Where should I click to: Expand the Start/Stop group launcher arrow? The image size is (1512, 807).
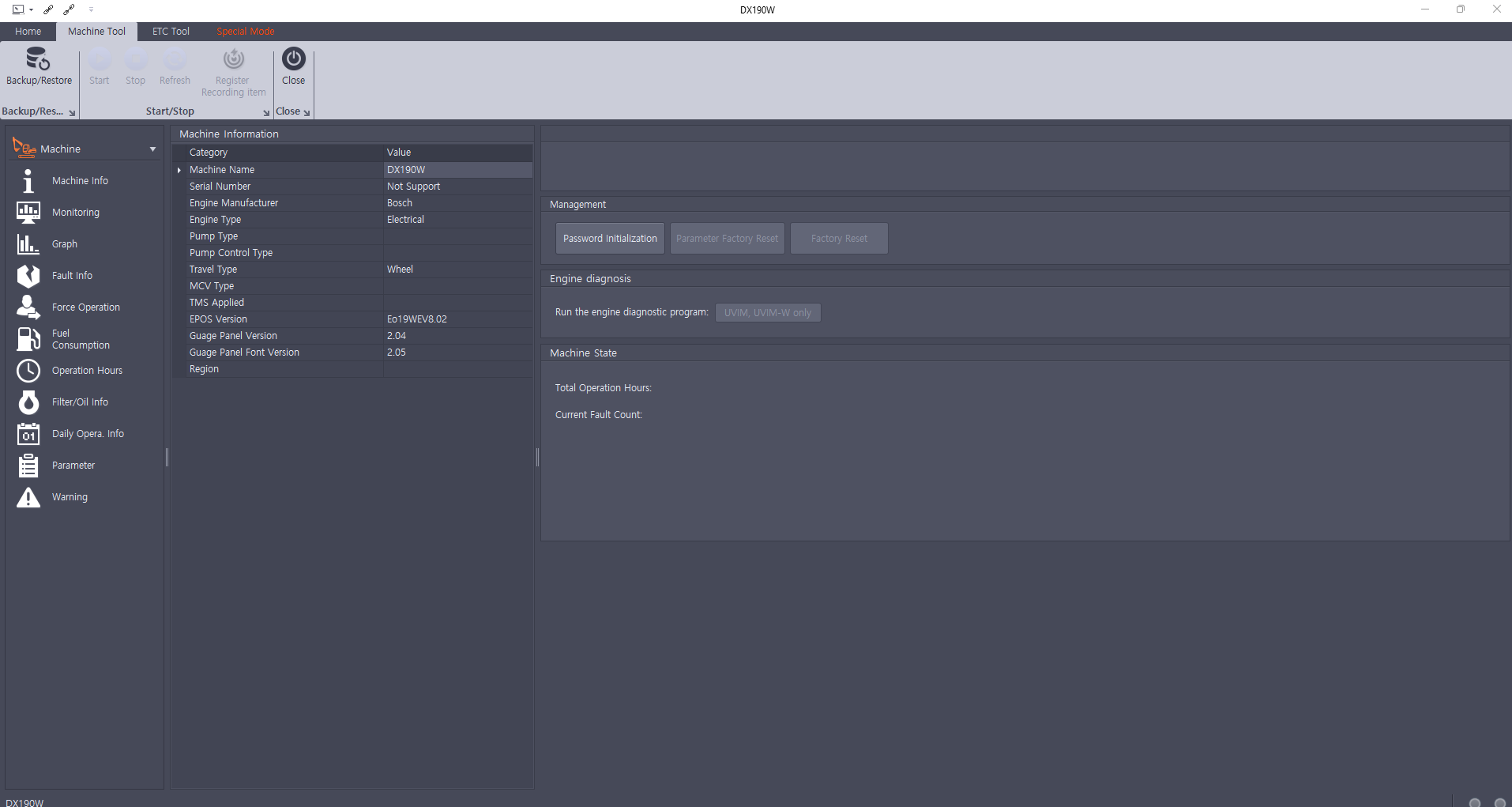(x=266, y=113)
